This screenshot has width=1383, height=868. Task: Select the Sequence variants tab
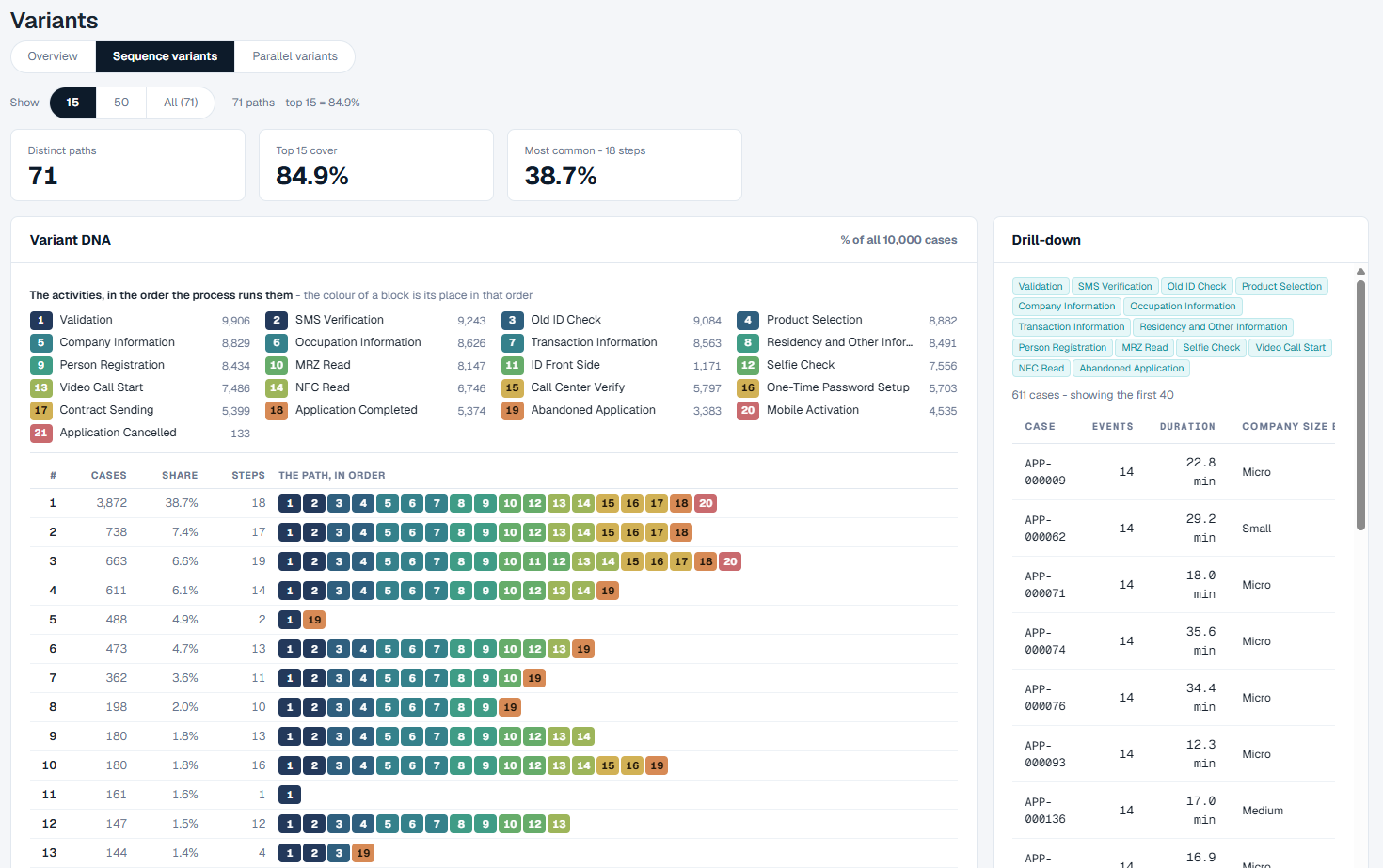(x=165, y=56)
